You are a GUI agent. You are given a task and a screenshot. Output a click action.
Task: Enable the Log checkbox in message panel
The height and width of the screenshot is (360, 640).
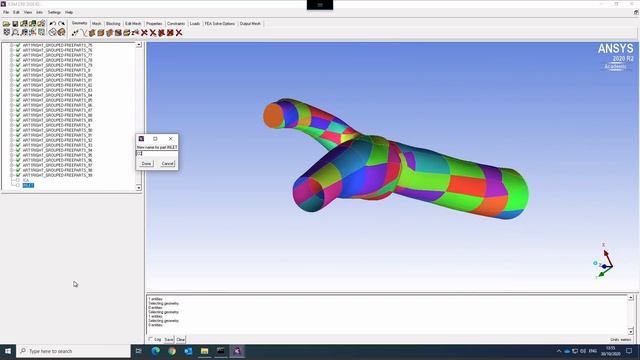[151, 340]
